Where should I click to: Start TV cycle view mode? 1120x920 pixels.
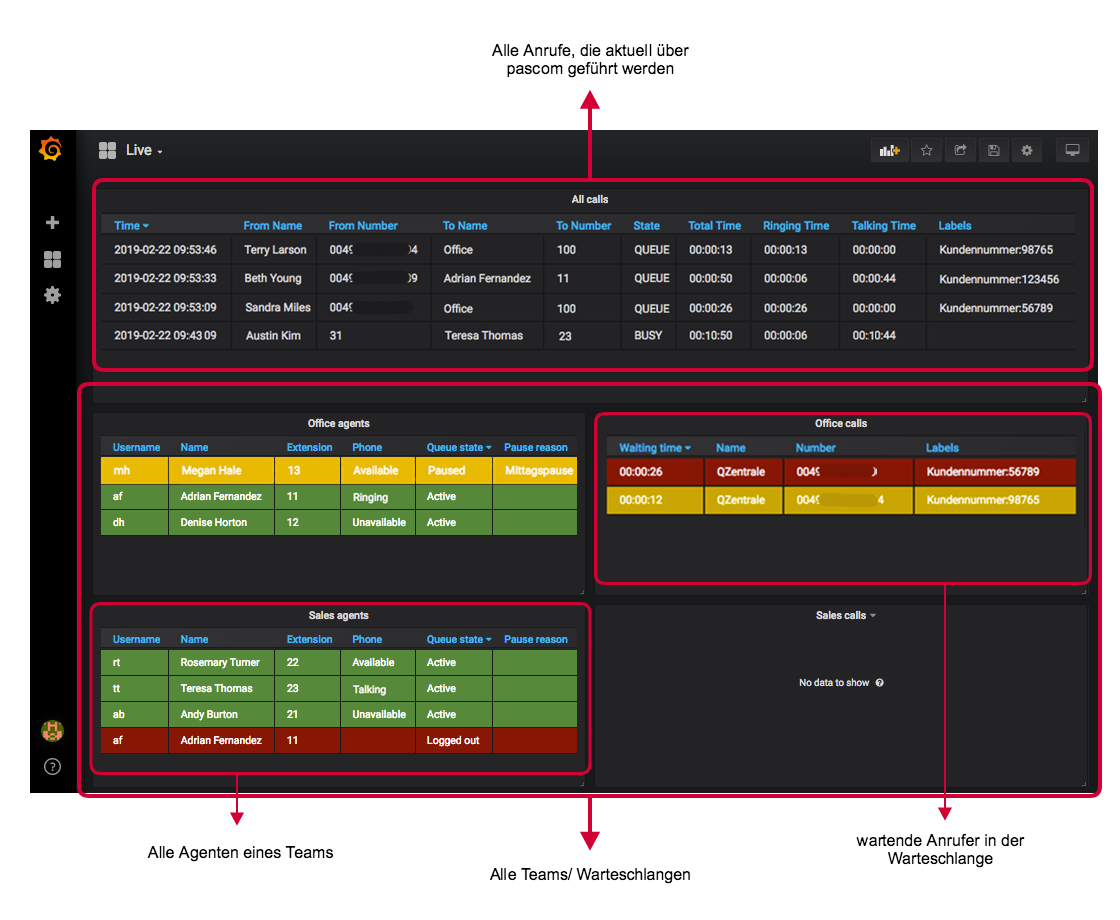(1073, 149)
